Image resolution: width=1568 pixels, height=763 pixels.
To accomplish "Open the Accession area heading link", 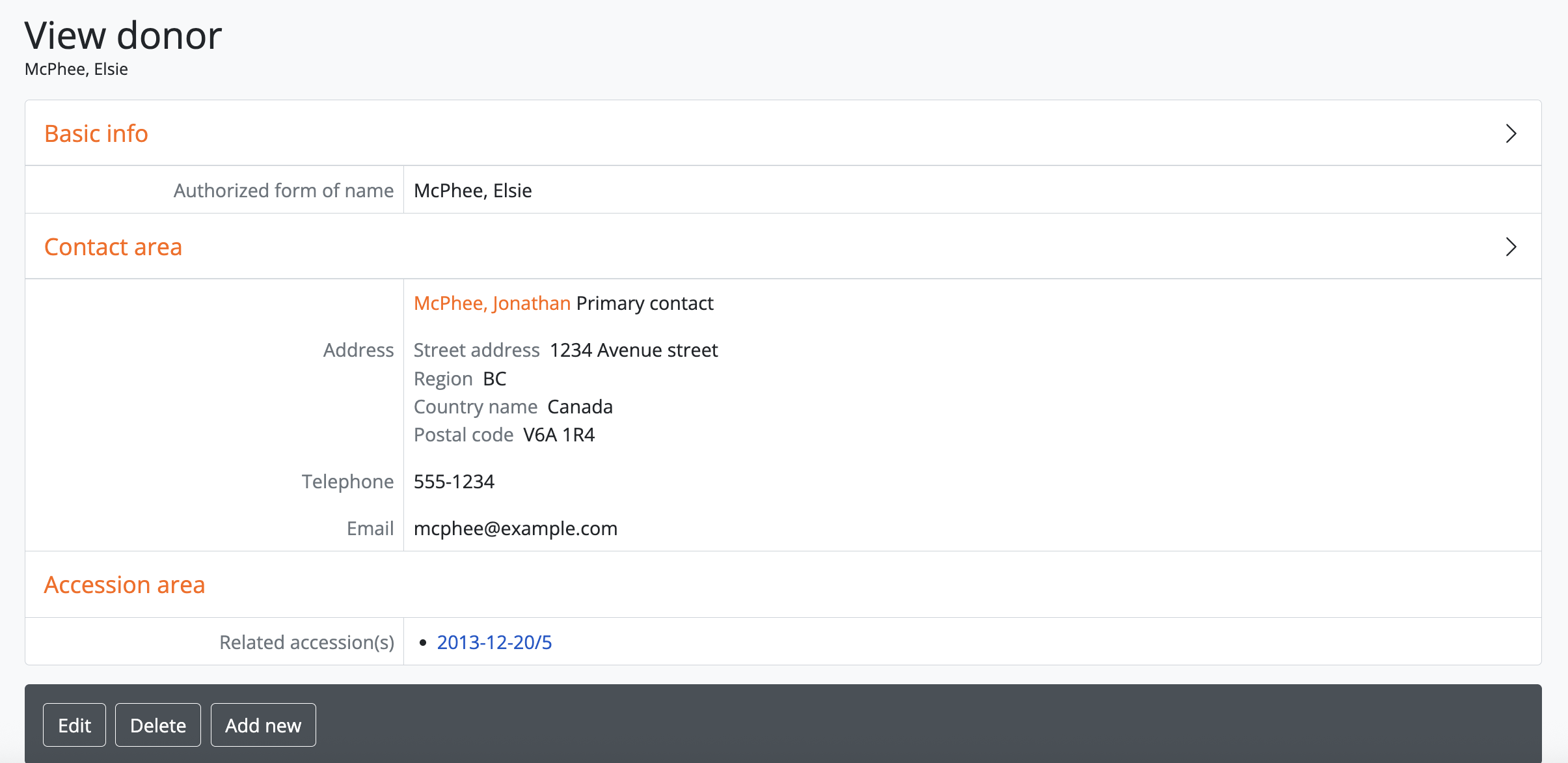I will (x=124, y=585).
